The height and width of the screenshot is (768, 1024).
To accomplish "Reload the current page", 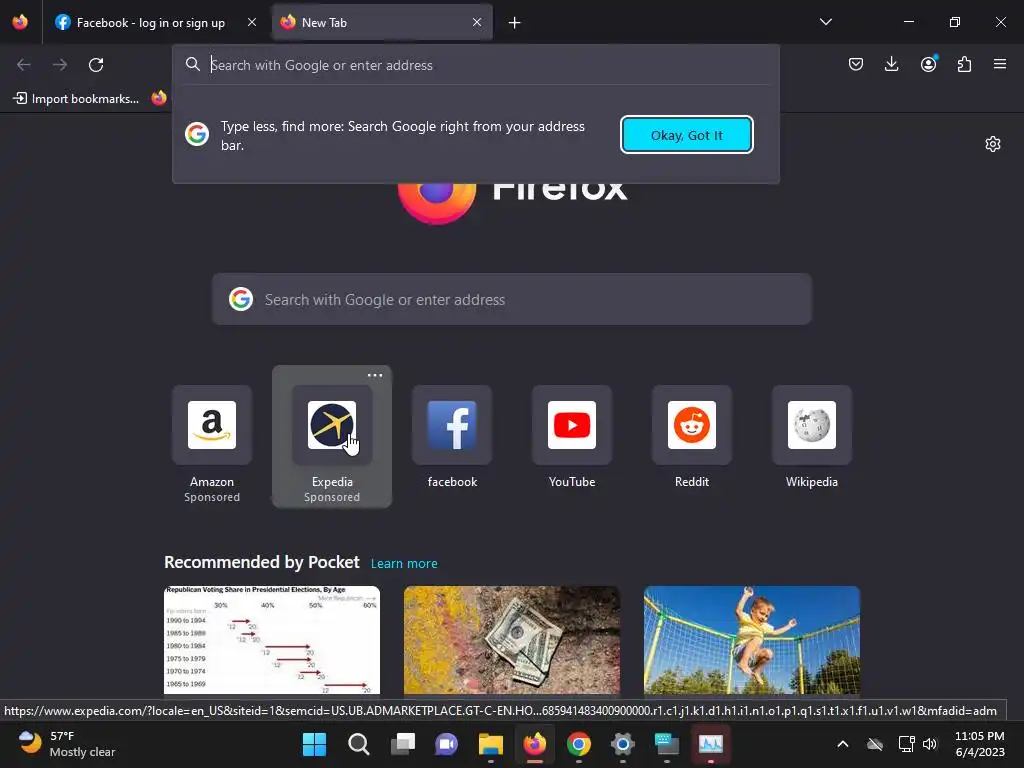I will click(x=96, y=65).
